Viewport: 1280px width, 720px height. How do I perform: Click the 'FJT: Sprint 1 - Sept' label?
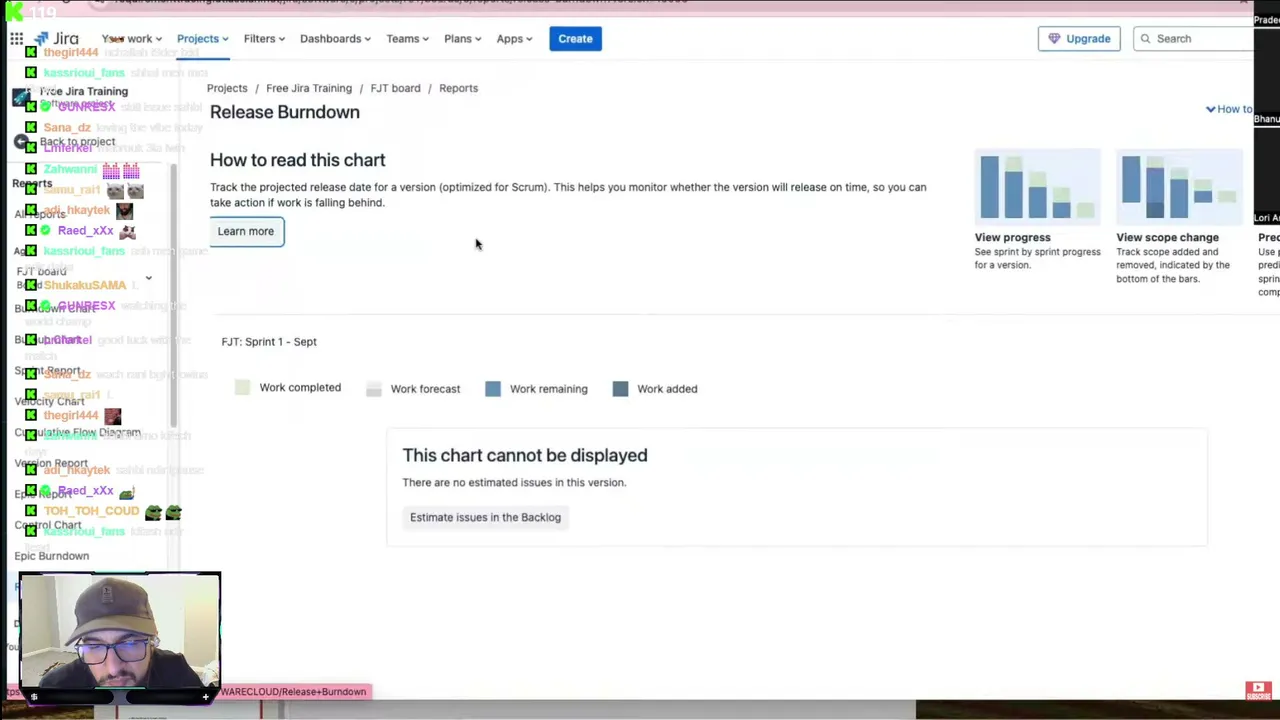point(269,342)
